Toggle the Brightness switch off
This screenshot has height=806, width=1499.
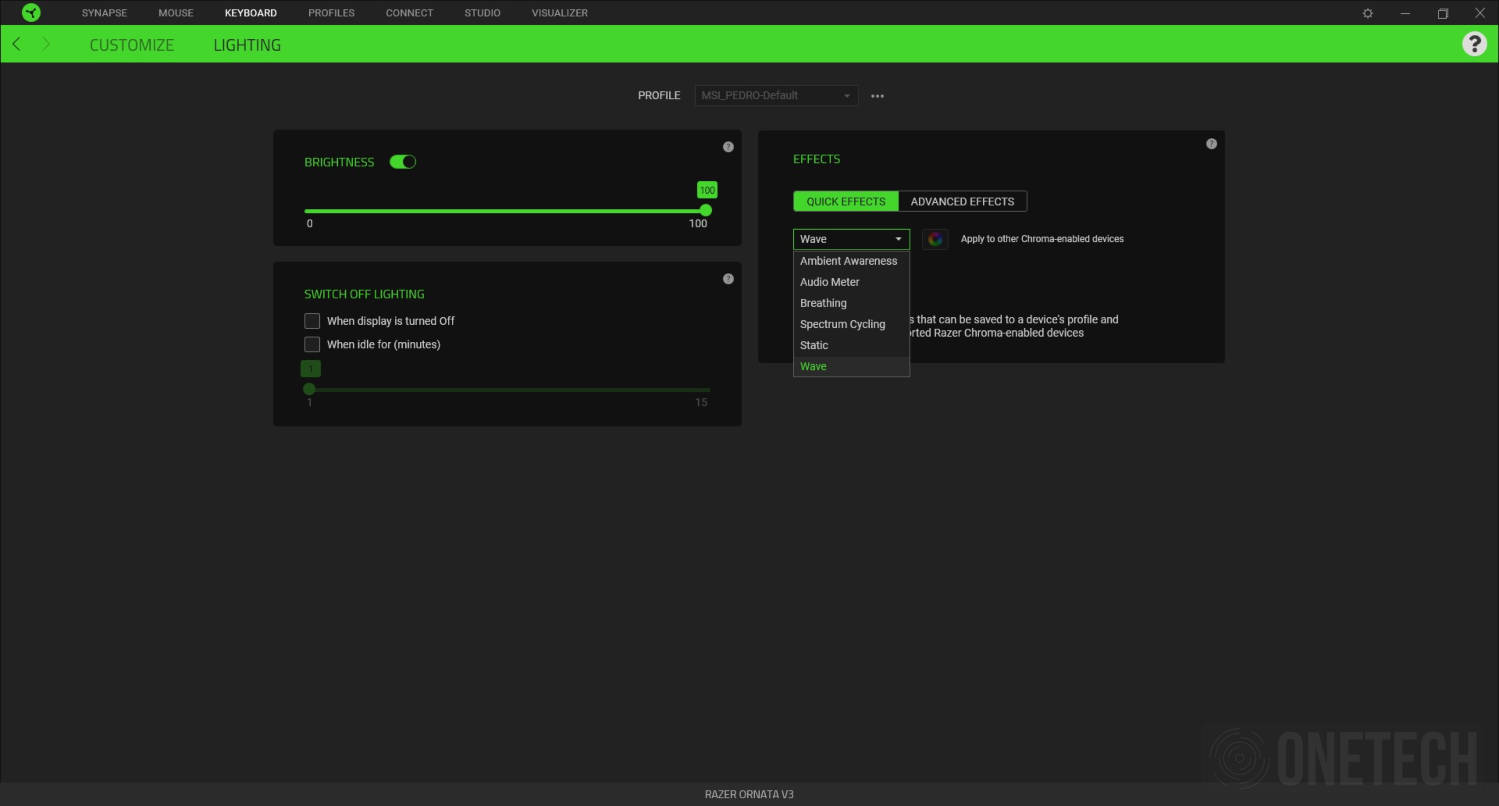pos(402,162)
